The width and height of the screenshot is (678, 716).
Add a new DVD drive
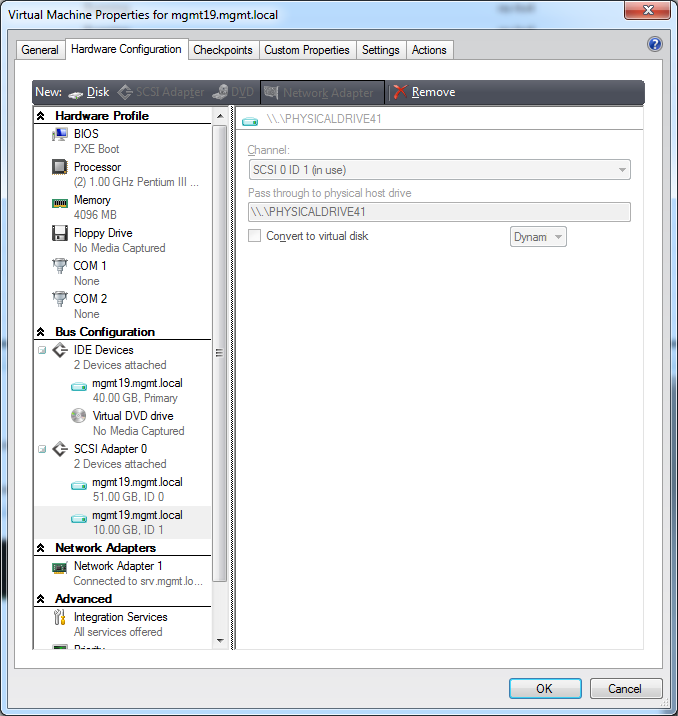[233, 92]
